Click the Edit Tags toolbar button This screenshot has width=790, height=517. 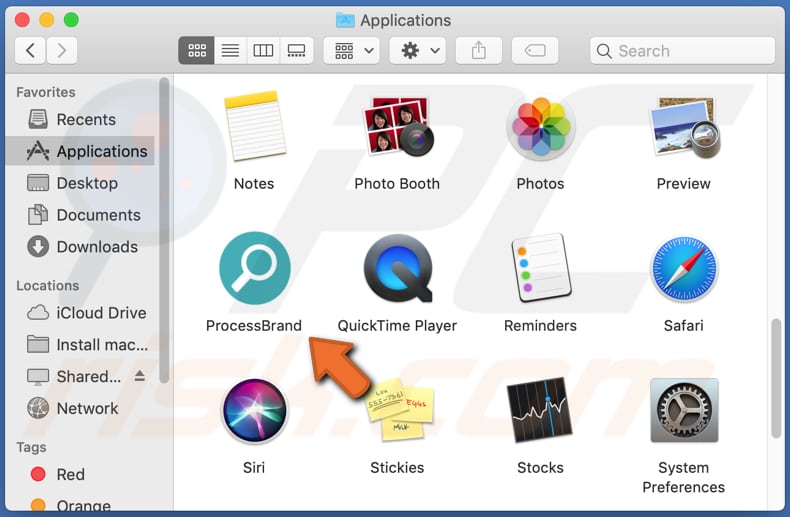pos(535,50)
